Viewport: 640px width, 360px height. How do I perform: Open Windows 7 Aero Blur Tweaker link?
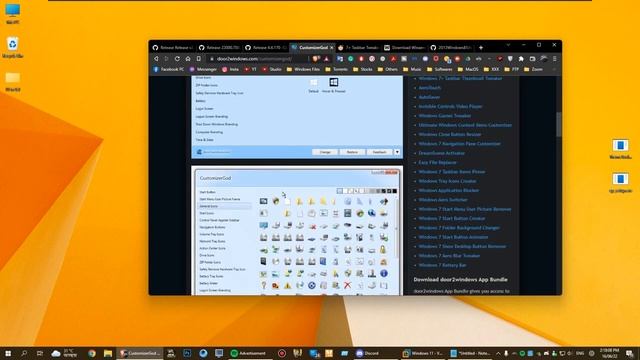pos(449,256)
